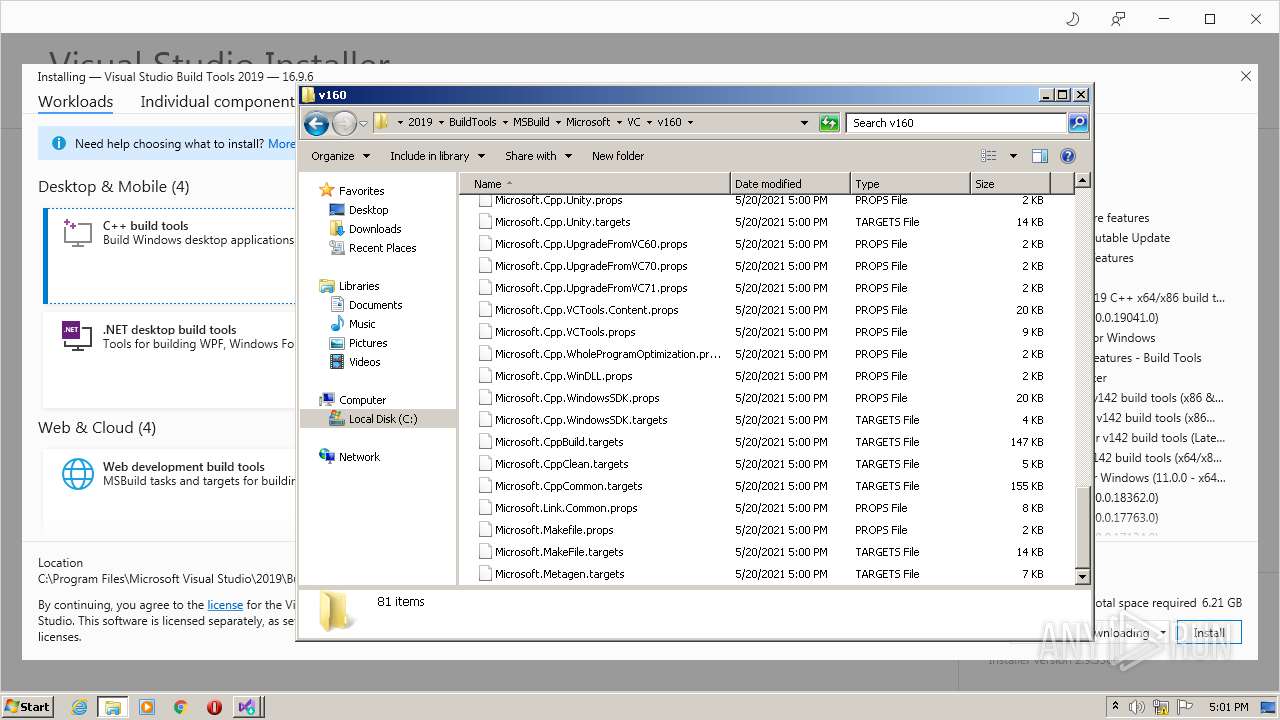The image size is (1280, 720).
Task: Switch to Individual components tab
Action: click(x=217, y=102)
